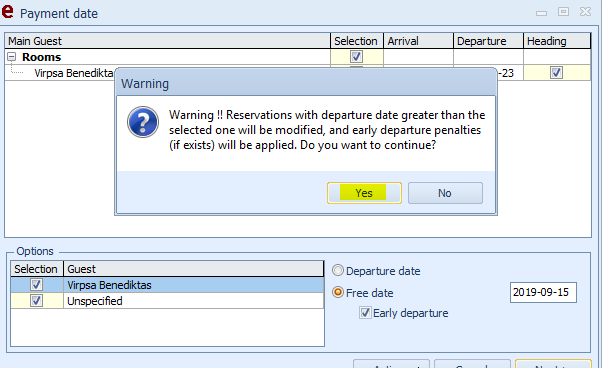Select the Free date radio option
The width and height of the screenshot is (602, 368).
point(338,292)
